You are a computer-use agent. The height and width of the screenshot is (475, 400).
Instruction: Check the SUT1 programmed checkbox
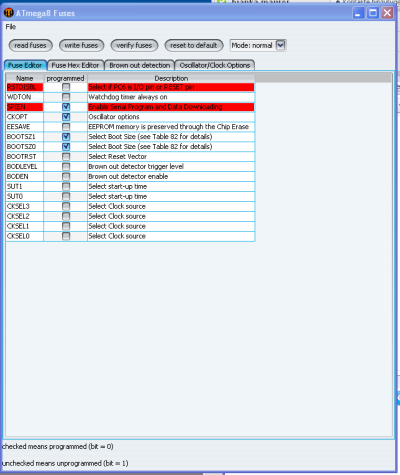66,187
